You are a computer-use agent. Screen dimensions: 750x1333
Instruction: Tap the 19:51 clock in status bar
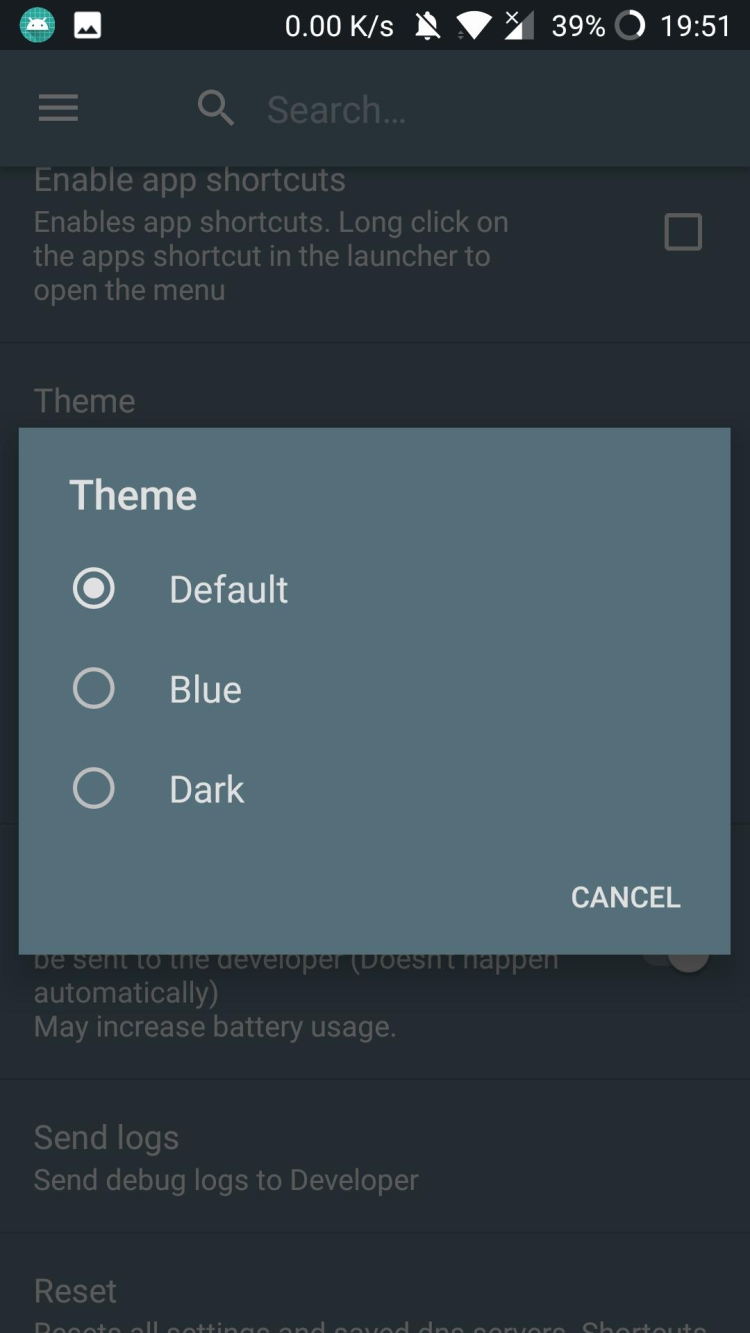click(696, 26)
